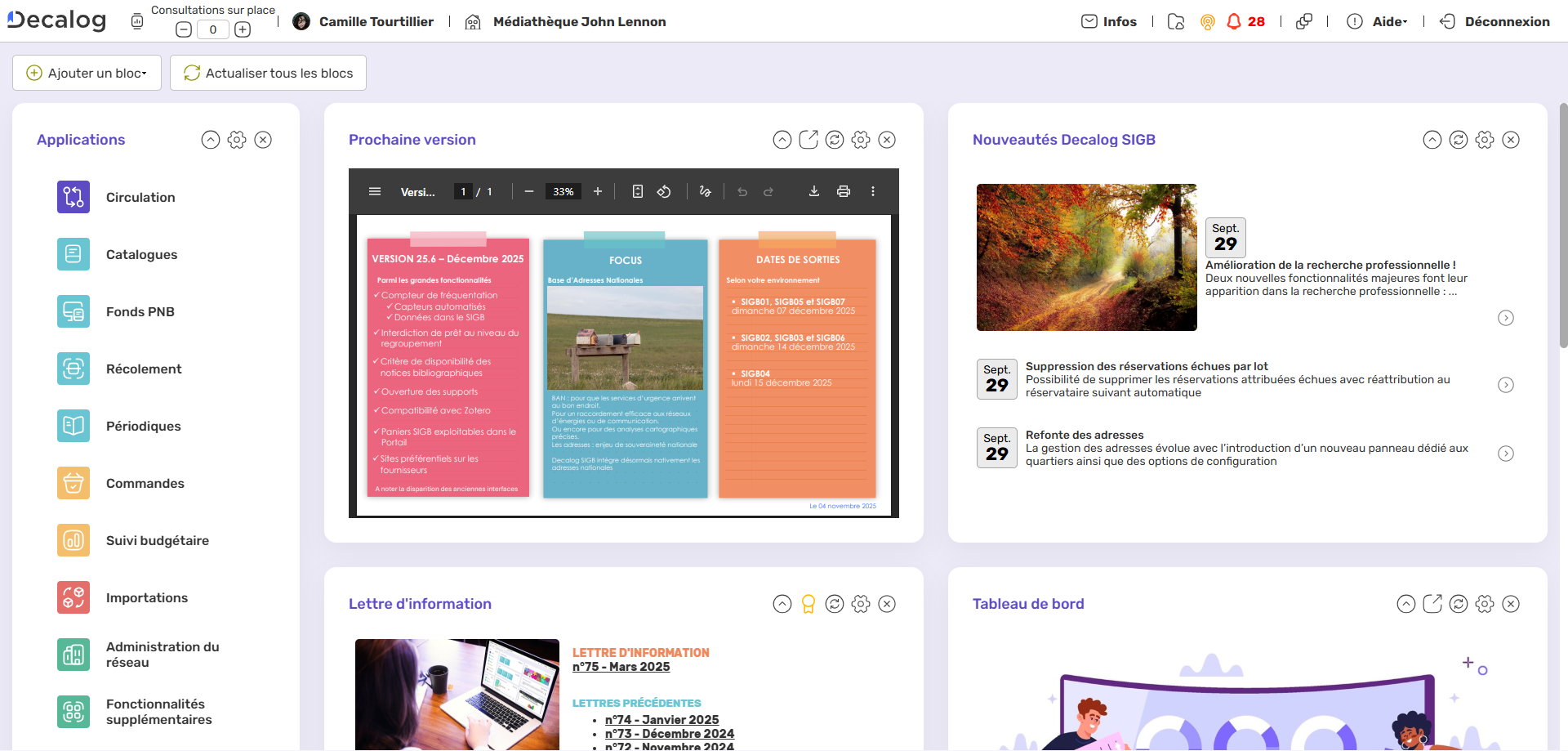Increase the Consultations sur place counter

242,28
